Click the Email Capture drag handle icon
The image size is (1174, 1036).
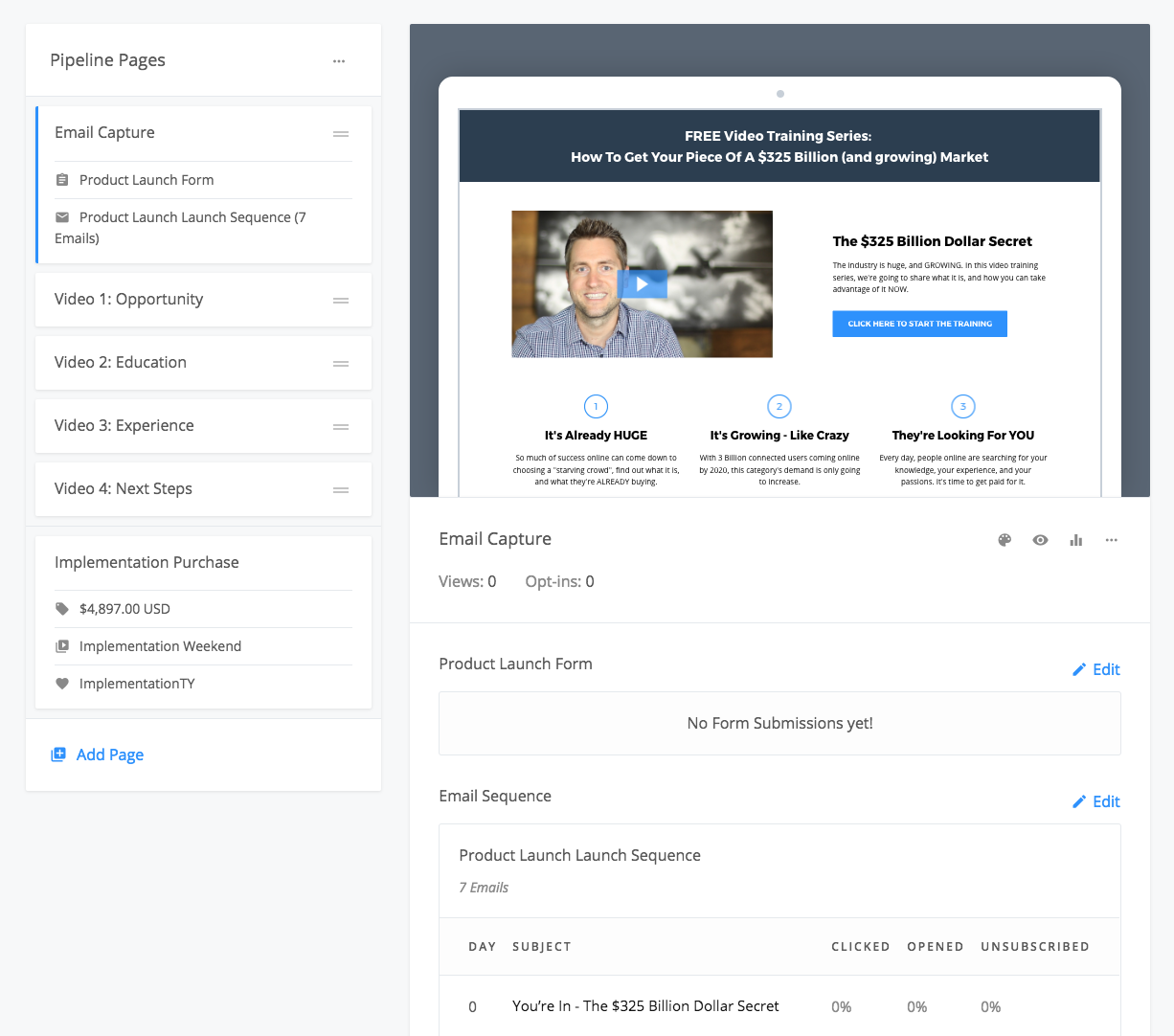point(340,134)
